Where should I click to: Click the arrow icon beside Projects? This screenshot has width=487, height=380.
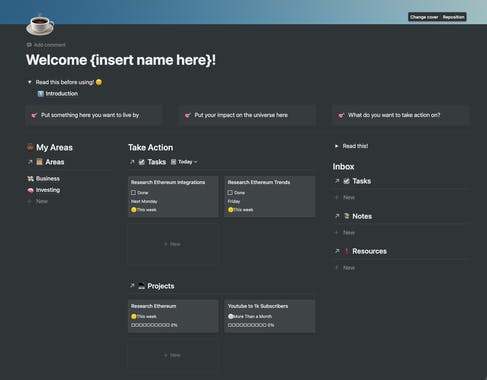132,286
